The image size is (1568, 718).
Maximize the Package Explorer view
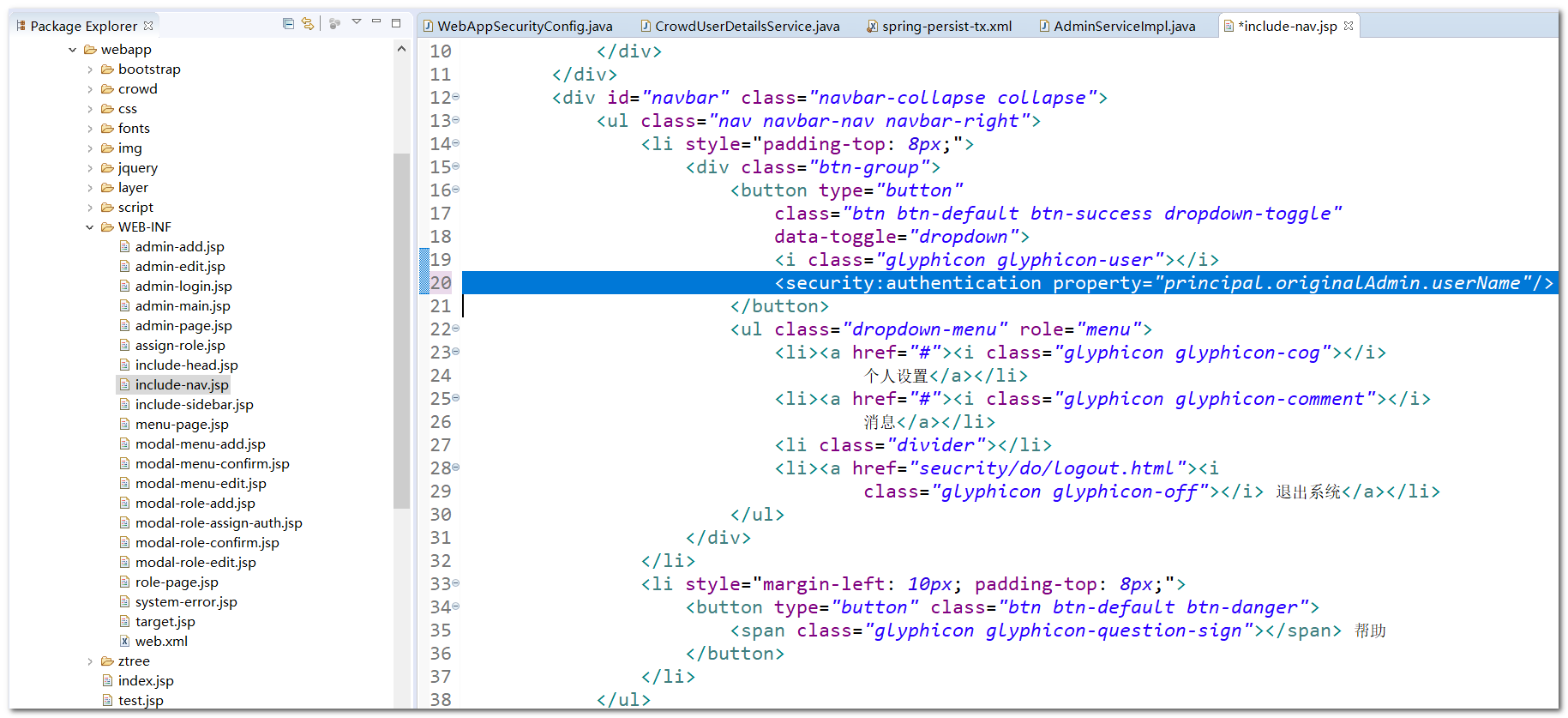[396, 23]
